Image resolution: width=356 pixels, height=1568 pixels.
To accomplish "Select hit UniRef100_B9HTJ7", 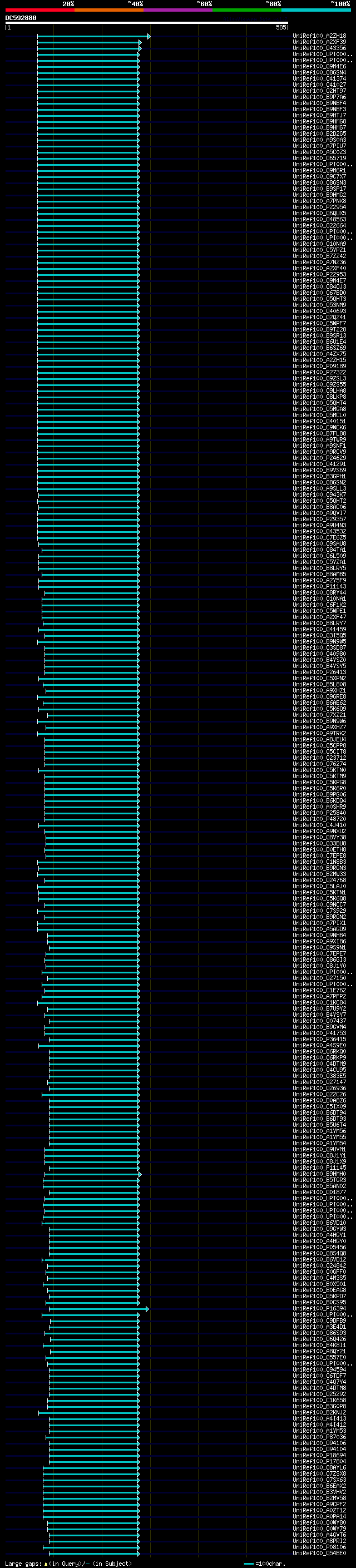I will (x=319, y=116).
